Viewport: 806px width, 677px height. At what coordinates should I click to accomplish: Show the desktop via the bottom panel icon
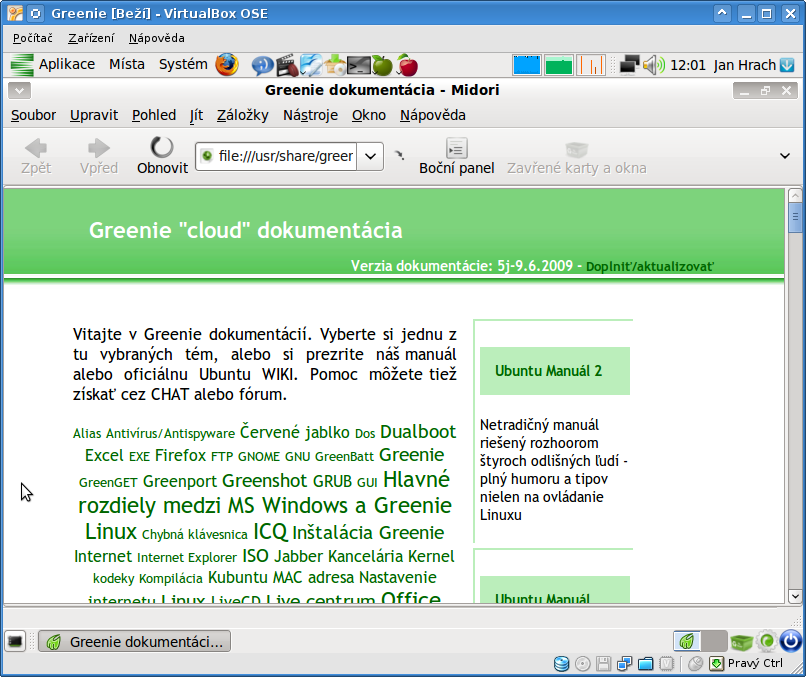pyautogui.click(x=15, y=642)
